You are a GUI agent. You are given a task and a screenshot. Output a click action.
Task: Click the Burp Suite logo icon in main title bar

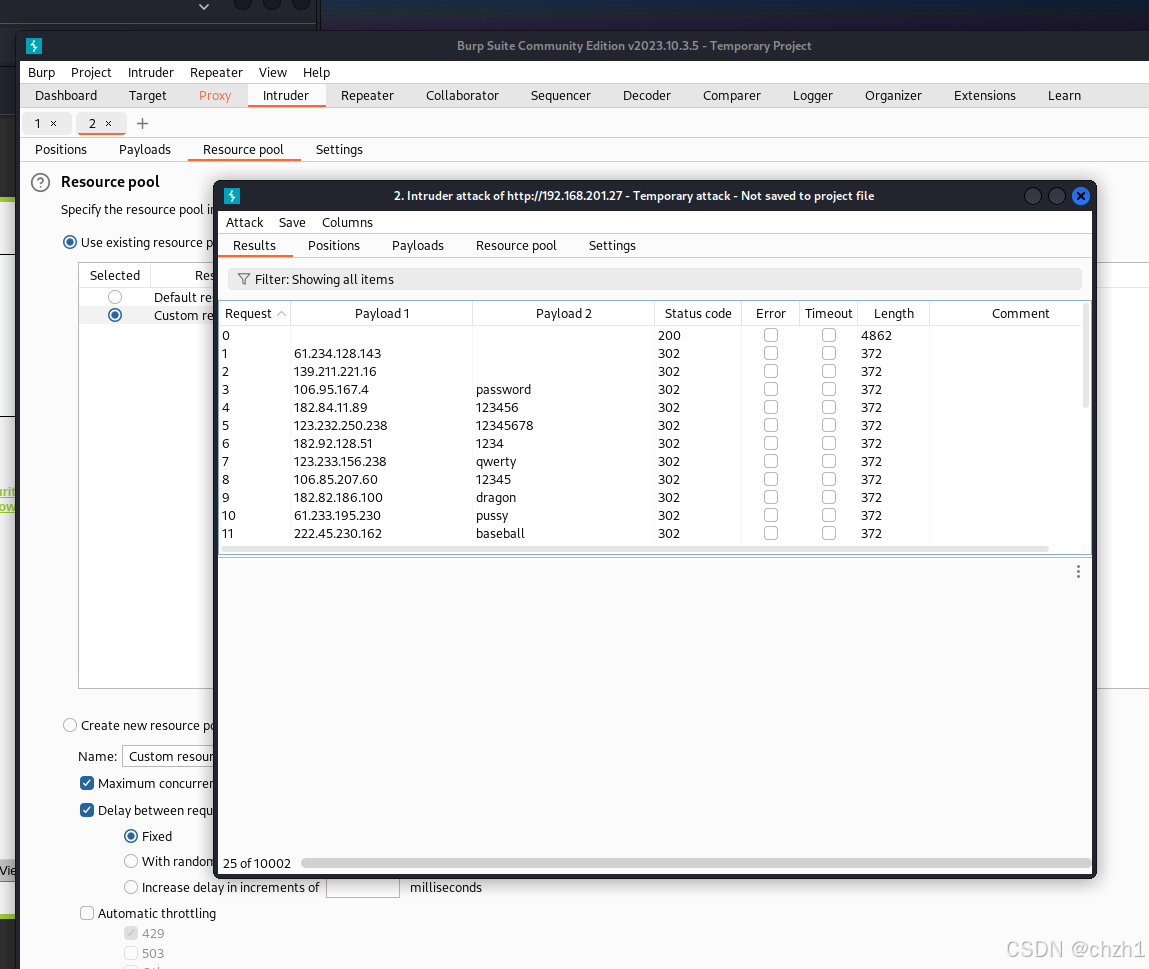(34, 45)
